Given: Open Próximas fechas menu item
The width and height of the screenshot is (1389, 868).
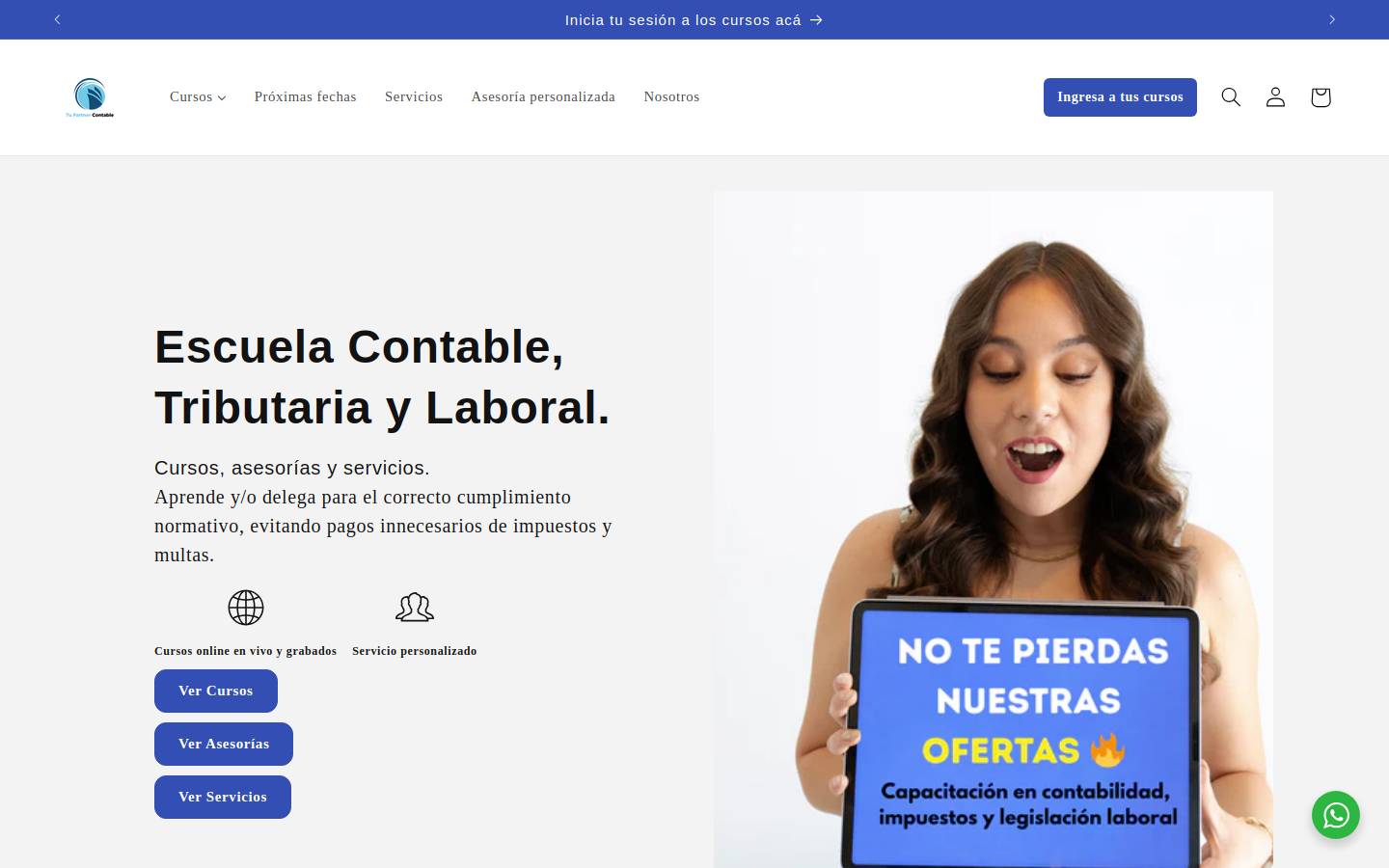Looking at the screenshot, I should click(306, 96).
